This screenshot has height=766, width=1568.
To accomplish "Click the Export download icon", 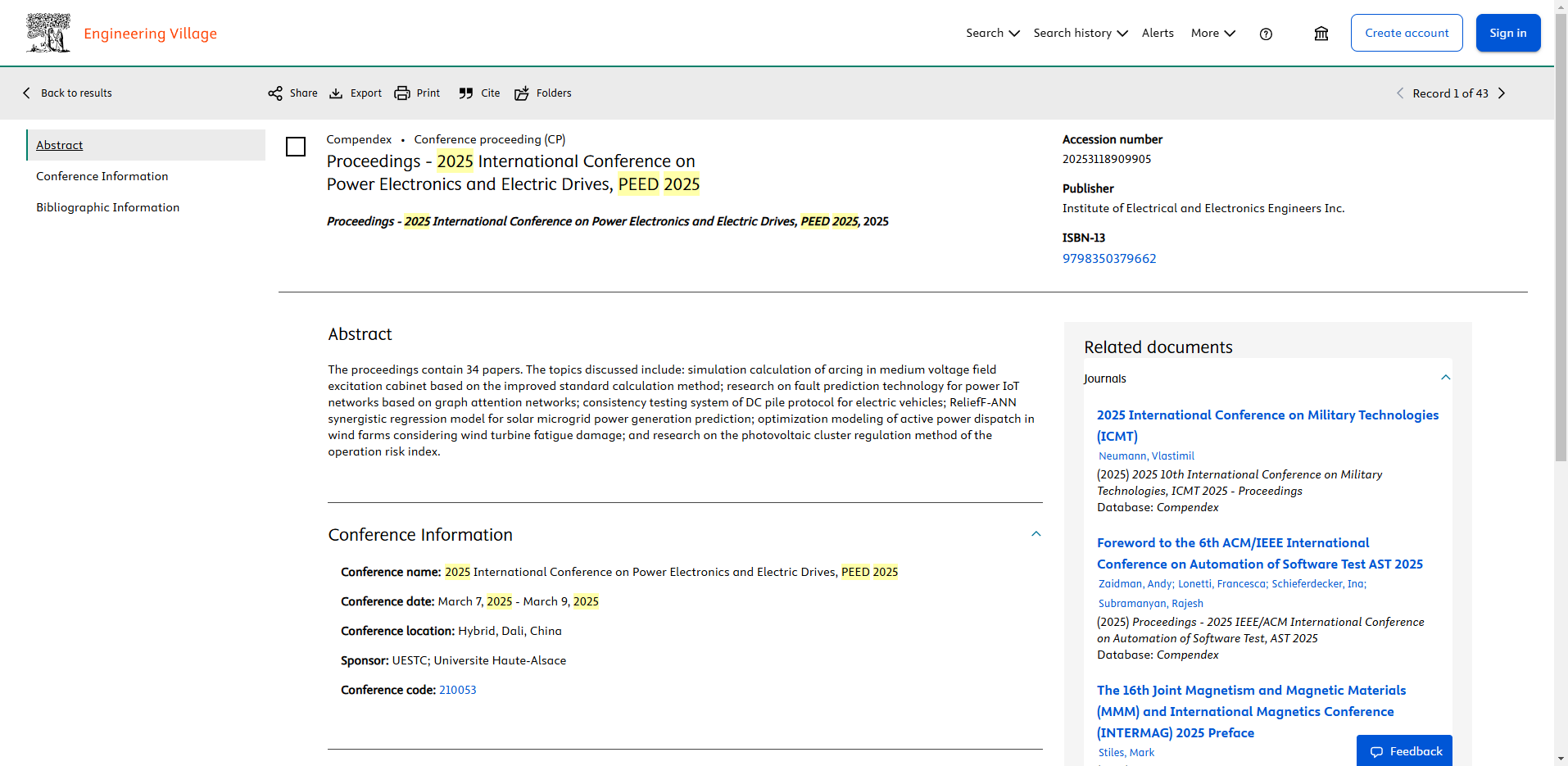I will point(336,93).
